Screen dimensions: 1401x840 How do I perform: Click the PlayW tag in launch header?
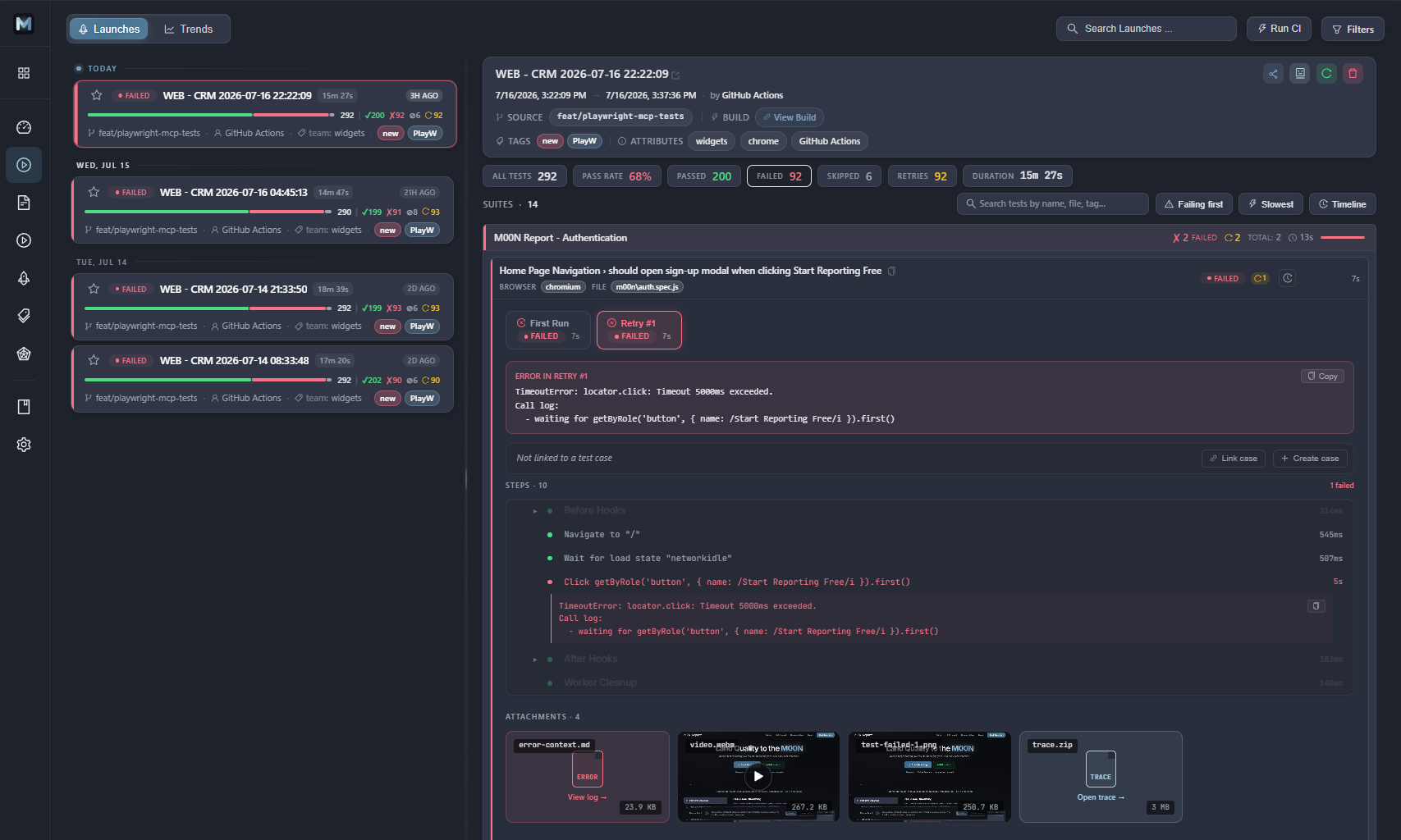pyautogui.click(x=584, y=141)
